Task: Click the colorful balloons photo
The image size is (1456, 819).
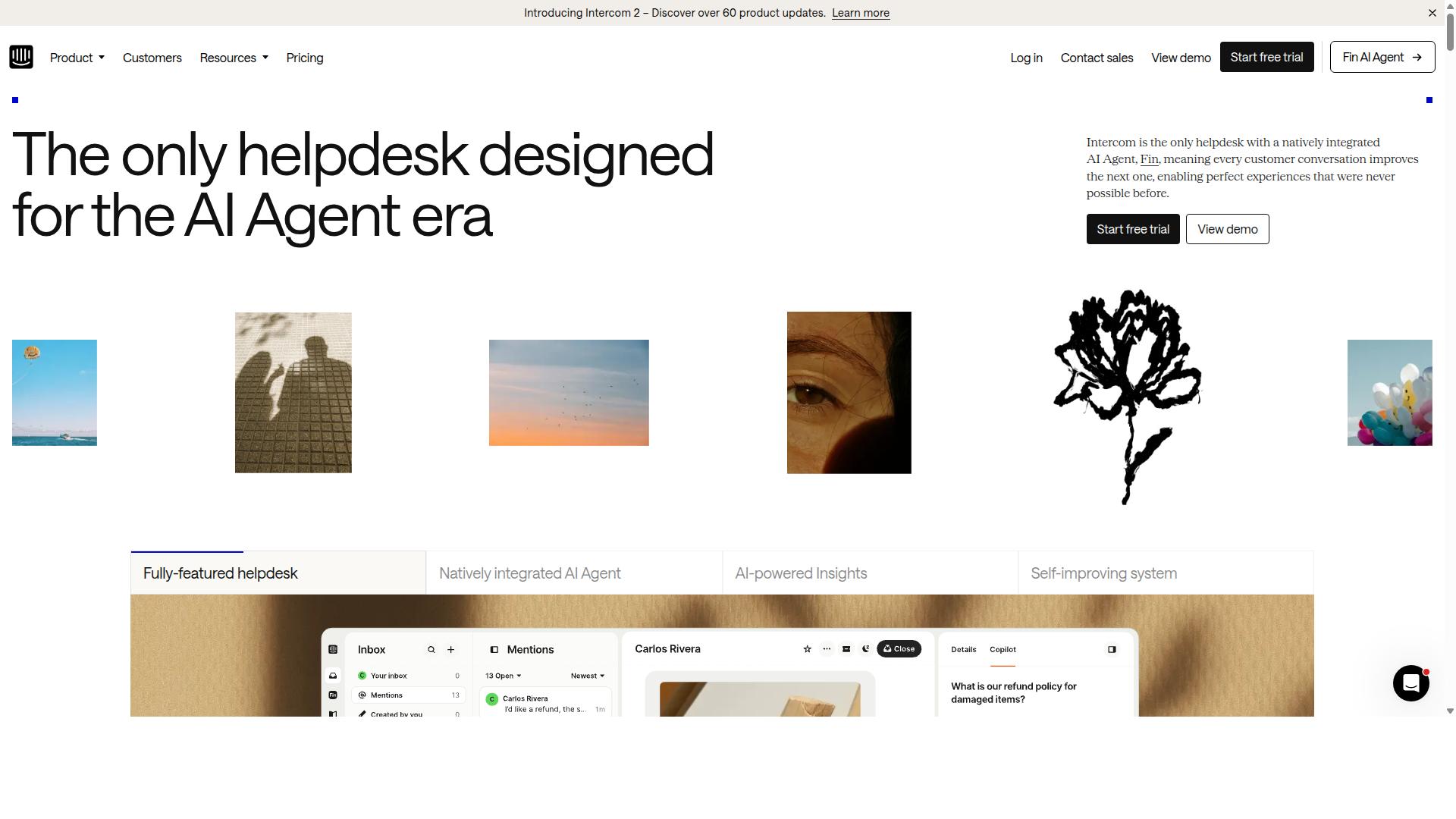Action: (1390, 393)
